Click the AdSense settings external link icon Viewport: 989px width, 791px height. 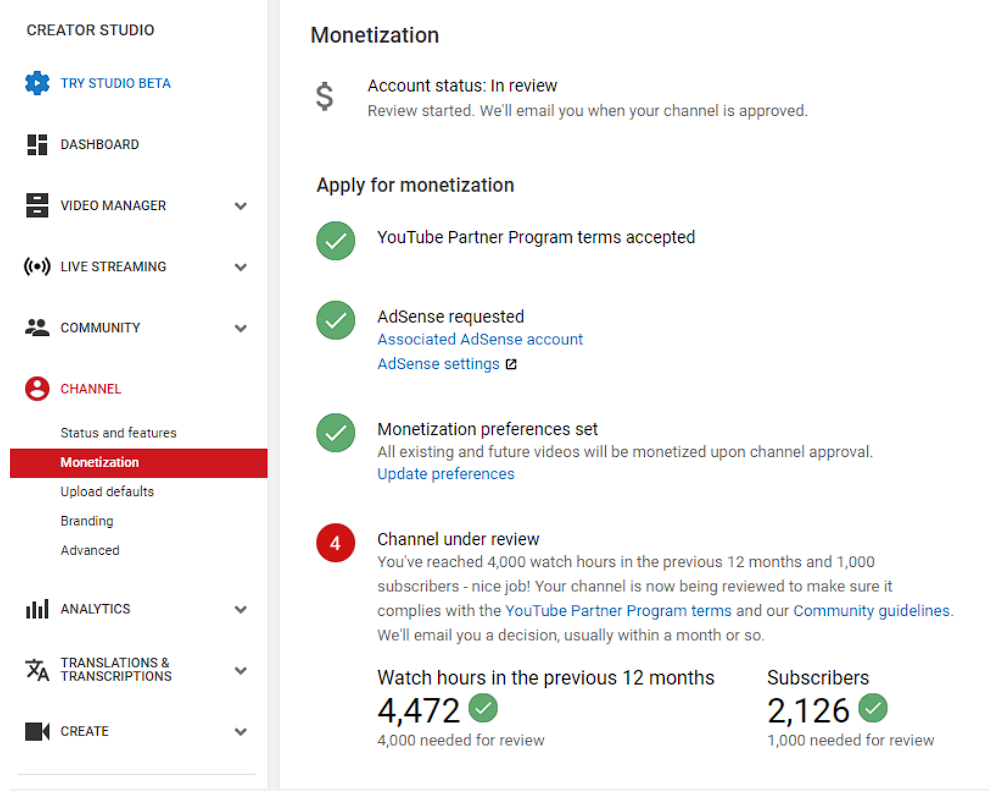coord(511,363)
